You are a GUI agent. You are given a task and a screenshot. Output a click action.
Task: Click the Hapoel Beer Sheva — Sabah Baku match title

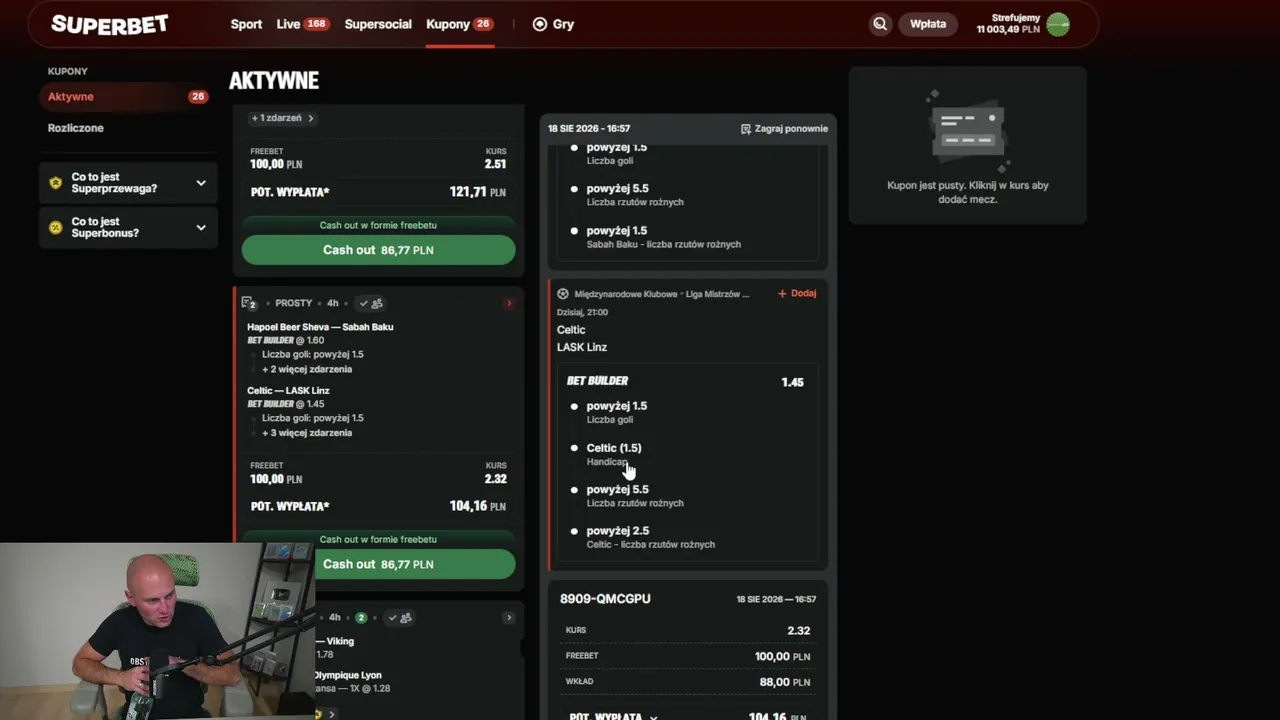320,327
